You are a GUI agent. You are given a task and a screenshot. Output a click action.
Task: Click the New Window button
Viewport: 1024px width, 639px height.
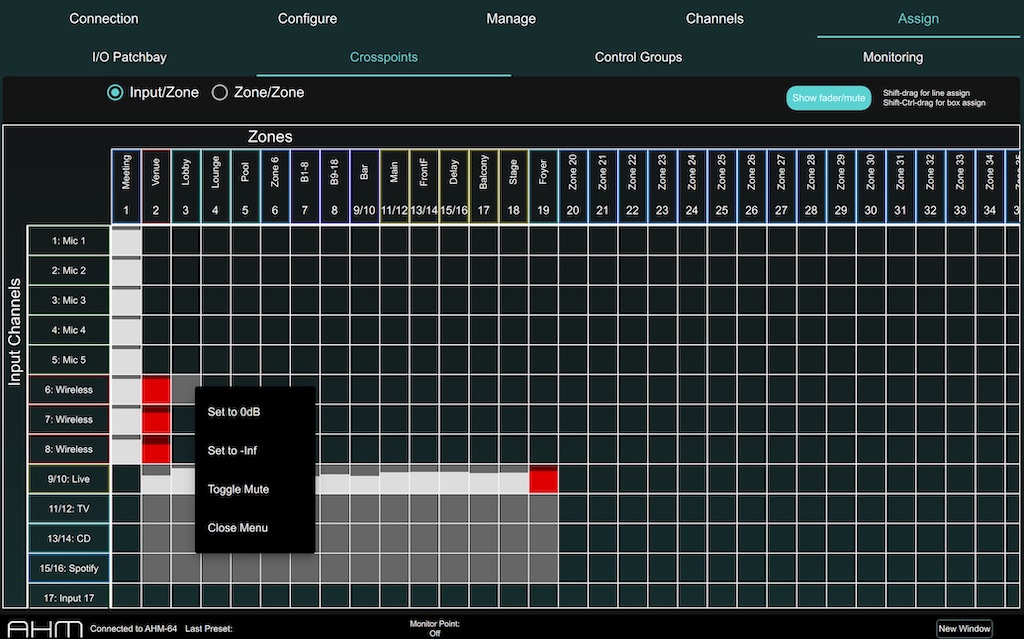[x=965, y=629]
